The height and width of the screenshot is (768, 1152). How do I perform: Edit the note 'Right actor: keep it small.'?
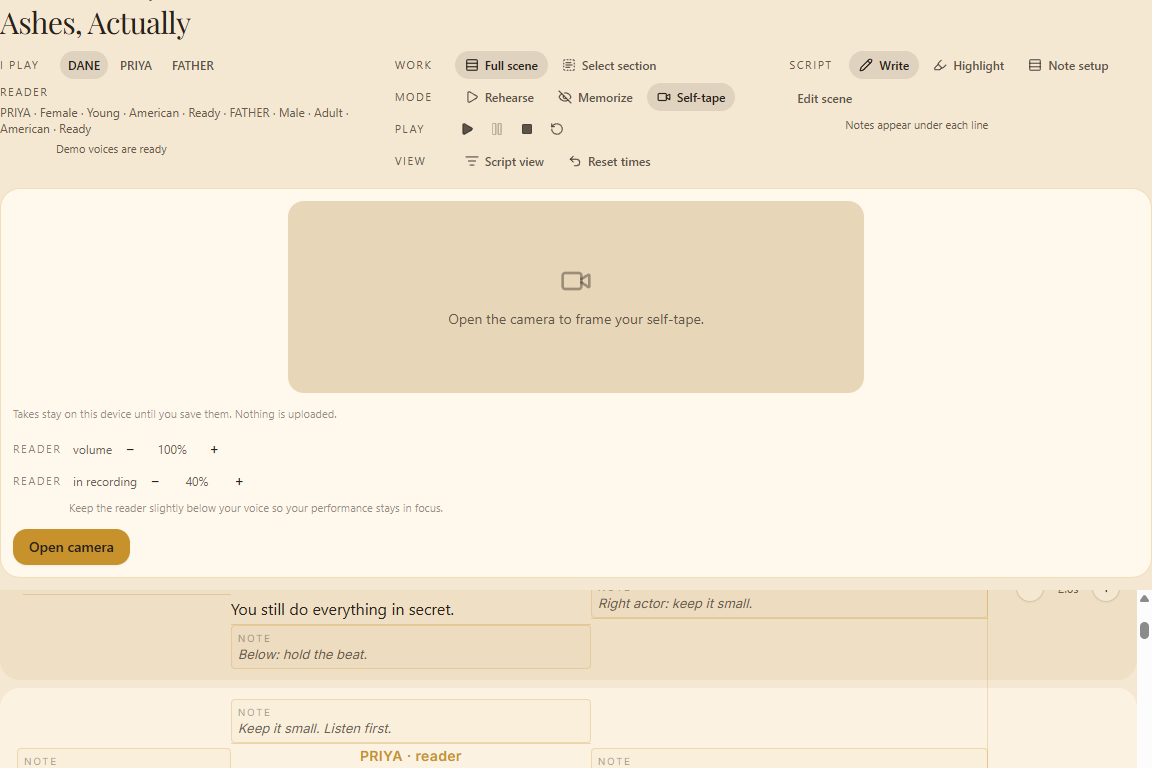point(789,603)
